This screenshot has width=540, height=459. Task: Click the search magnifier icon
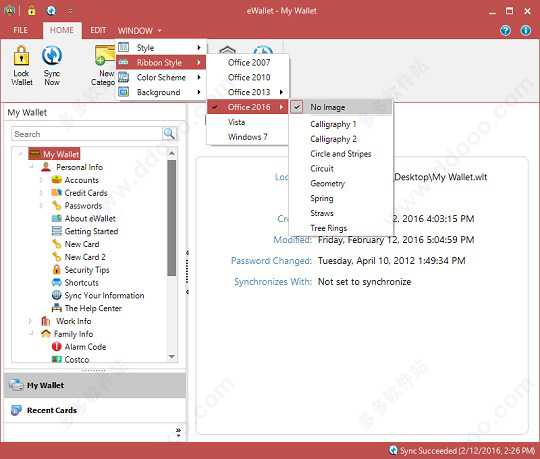pos(169,134)
